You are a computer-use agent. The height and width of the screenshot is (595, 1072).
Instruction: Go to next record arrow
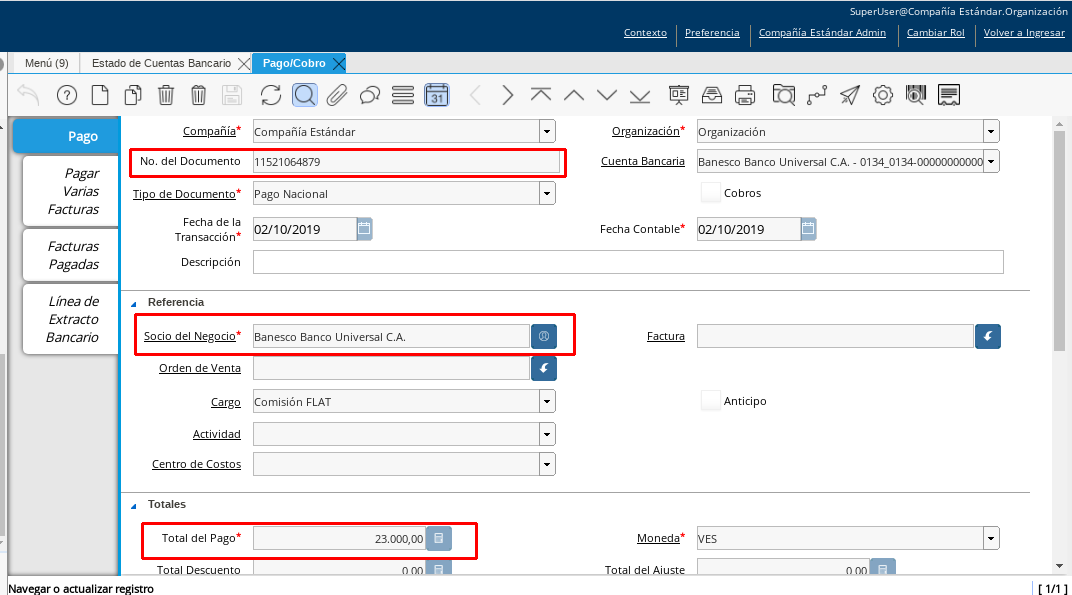pyautogui.click(x=507, y=95)
